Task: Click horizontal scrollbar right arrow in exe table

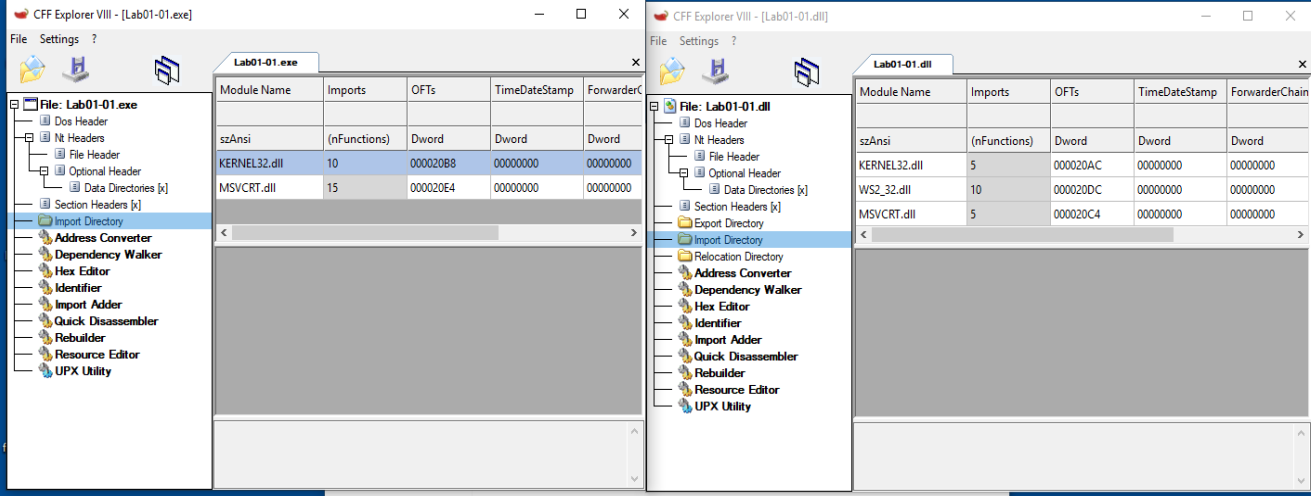Action: coord(634,232)
